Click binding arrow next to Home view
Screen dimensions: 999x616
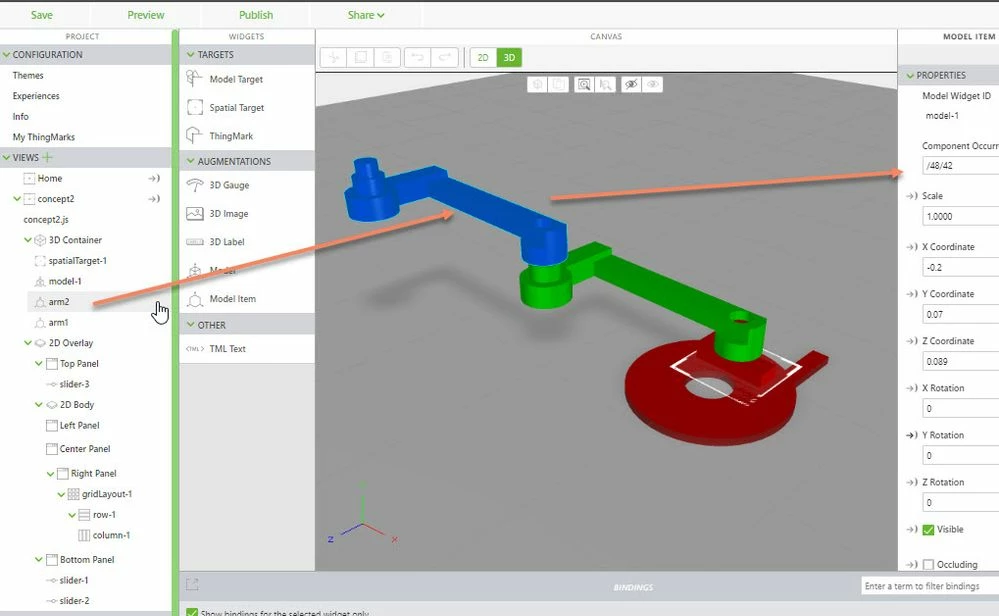click(x=154, y=178)
